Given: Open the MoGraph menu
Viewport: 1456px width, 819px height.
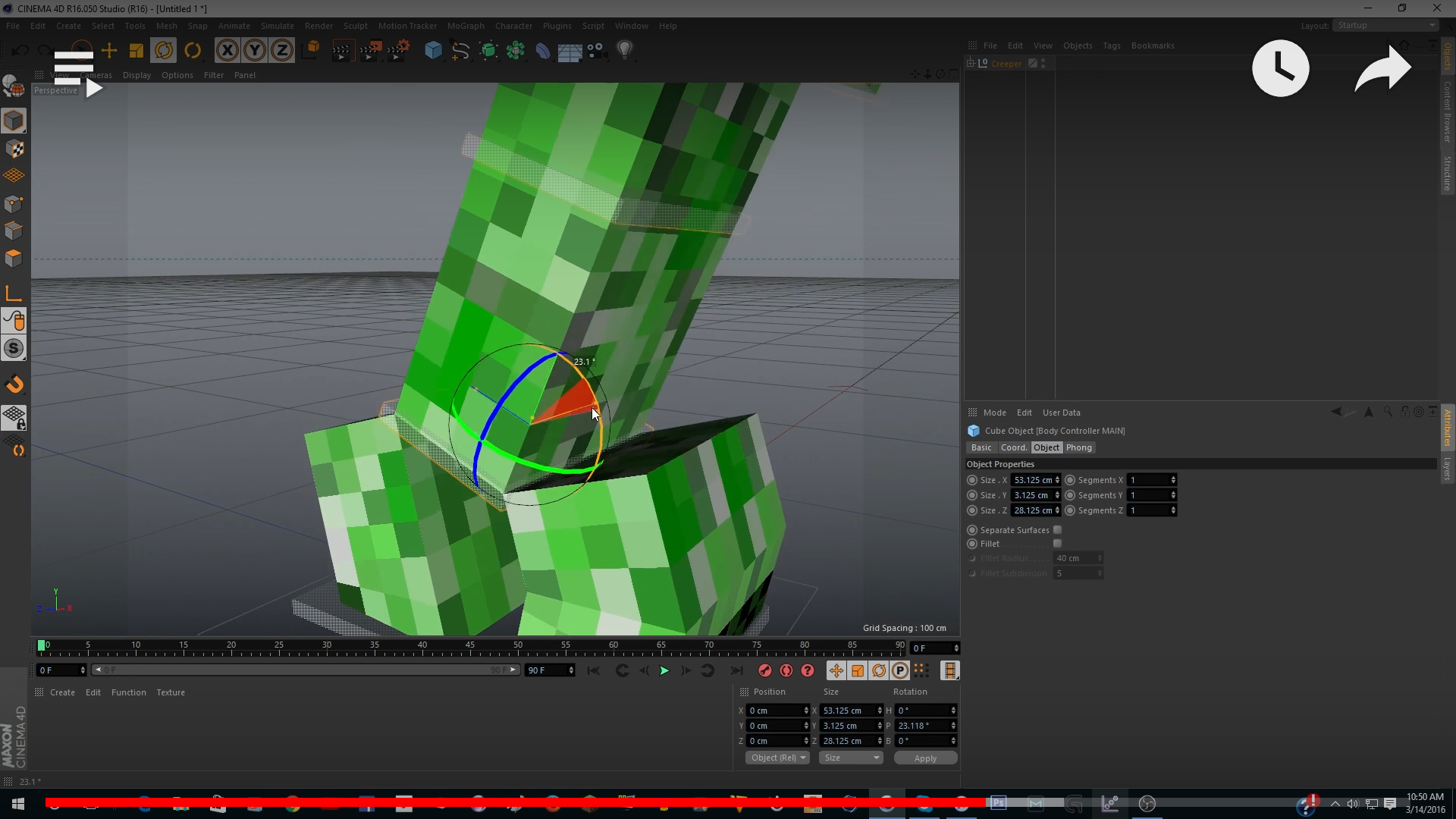Looking at the screenshot, I should [466, 26].
